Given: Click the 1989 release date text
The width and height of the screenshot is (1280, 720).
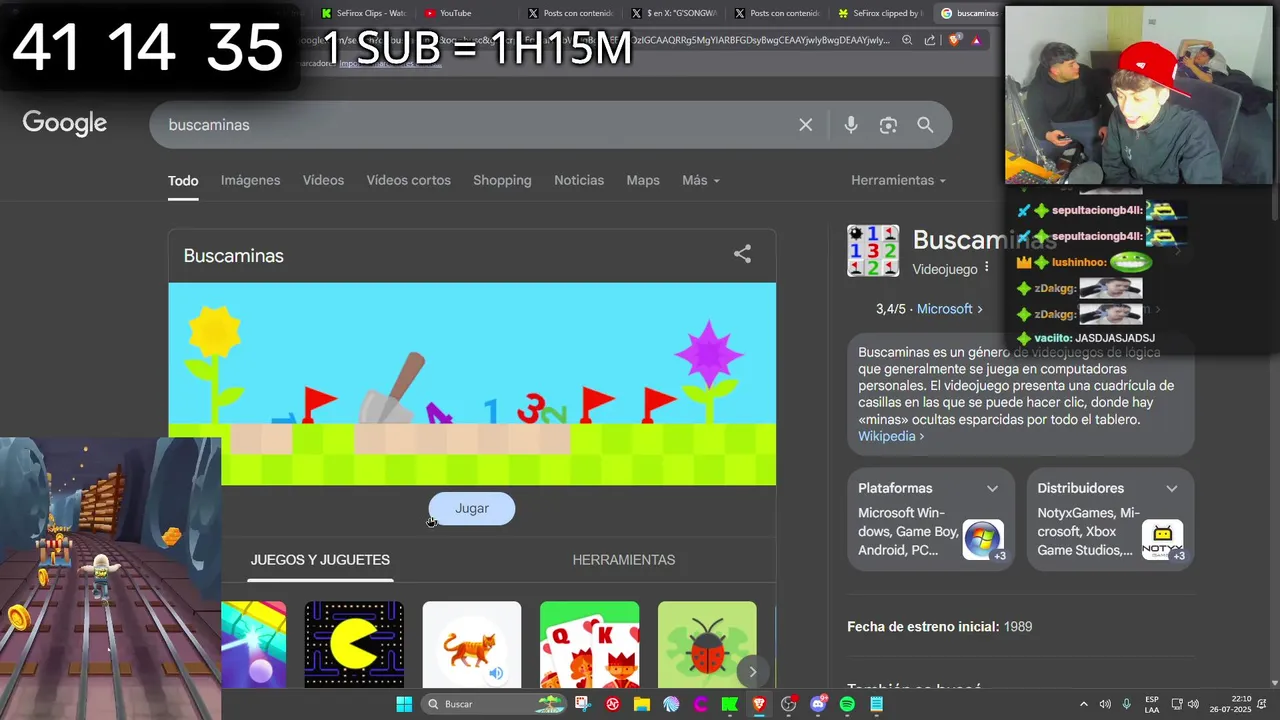Looking at the screenshot, I should click(1018, 627).
